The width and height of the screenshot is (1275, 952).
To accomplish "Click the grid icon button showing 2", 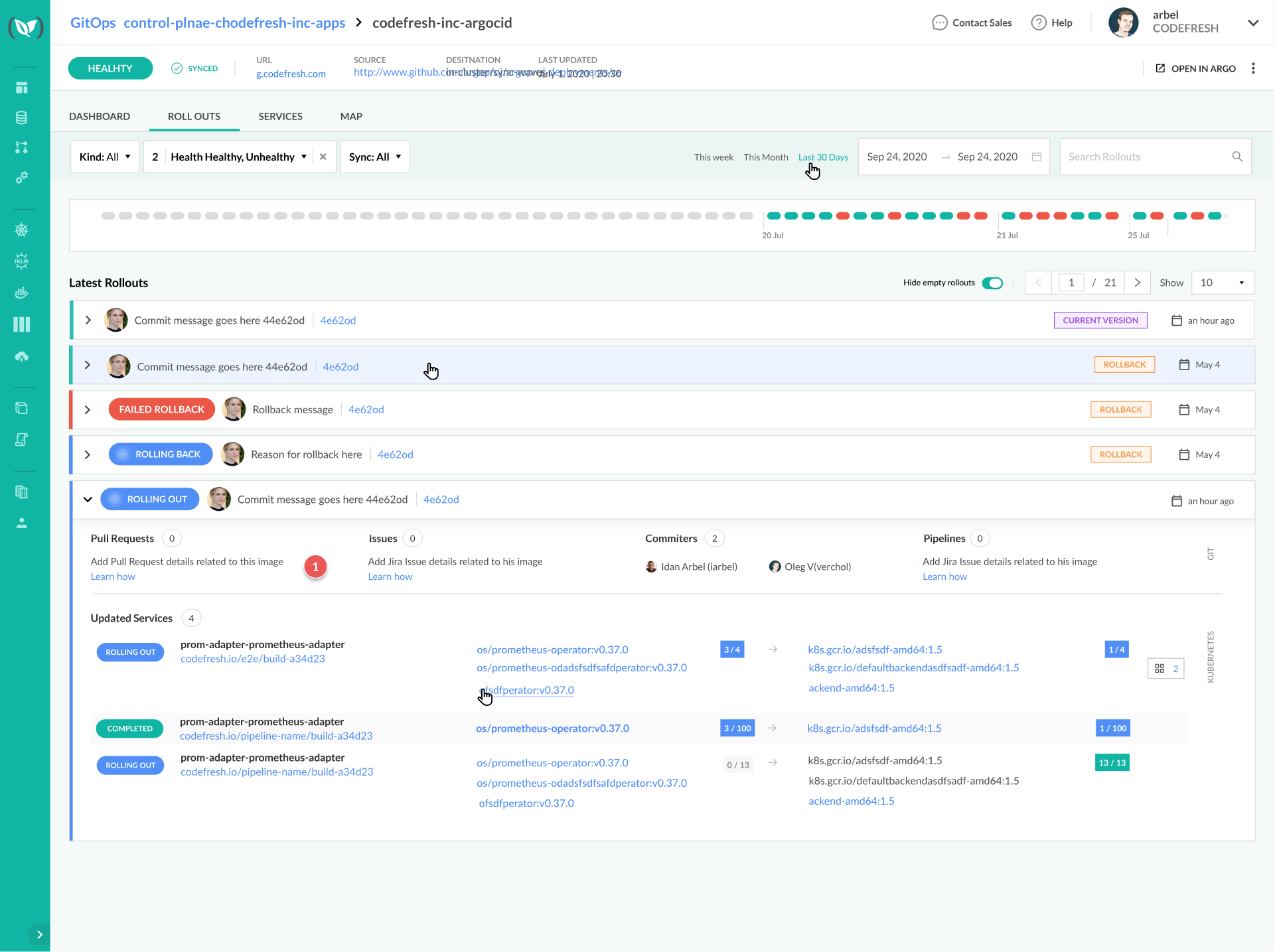I will pos(1166,669).
